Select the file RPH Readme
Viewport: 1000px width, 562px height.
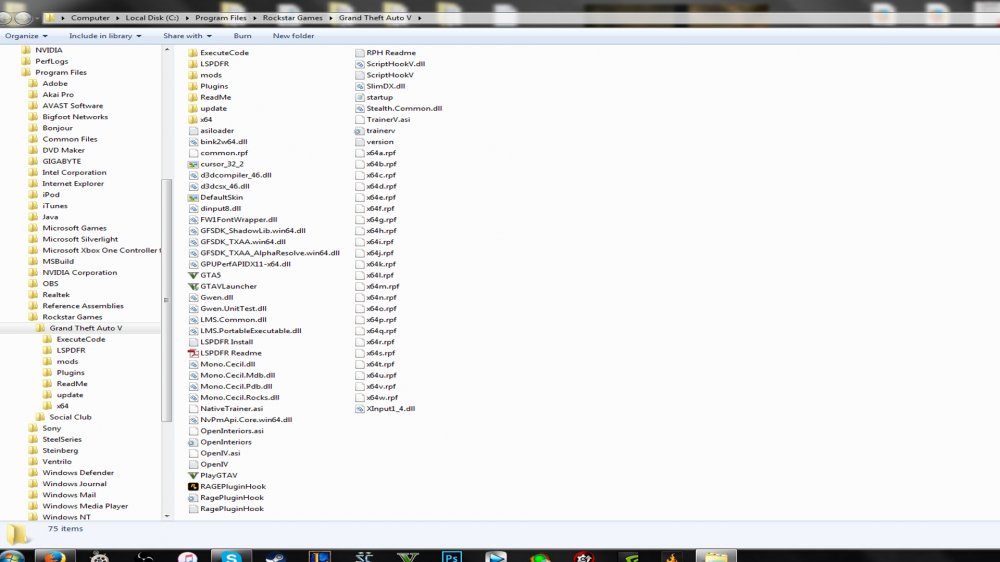point(391,53)
